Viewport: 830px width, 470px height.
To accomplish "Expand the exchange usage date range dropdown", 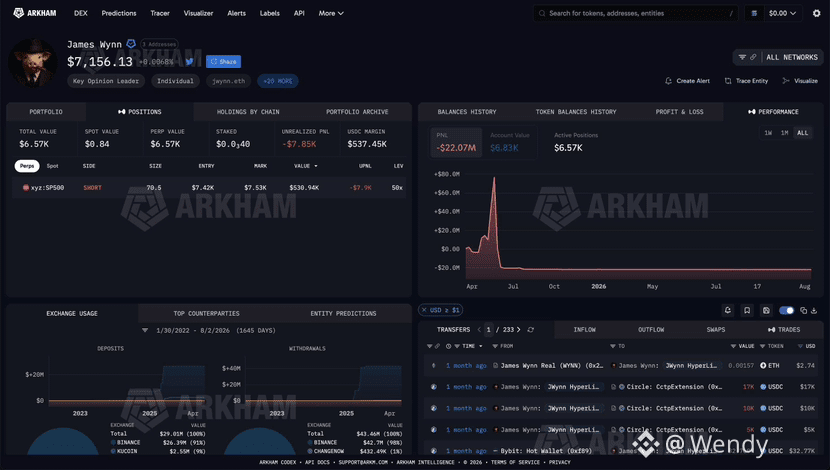I will click(x=145, y=330).
